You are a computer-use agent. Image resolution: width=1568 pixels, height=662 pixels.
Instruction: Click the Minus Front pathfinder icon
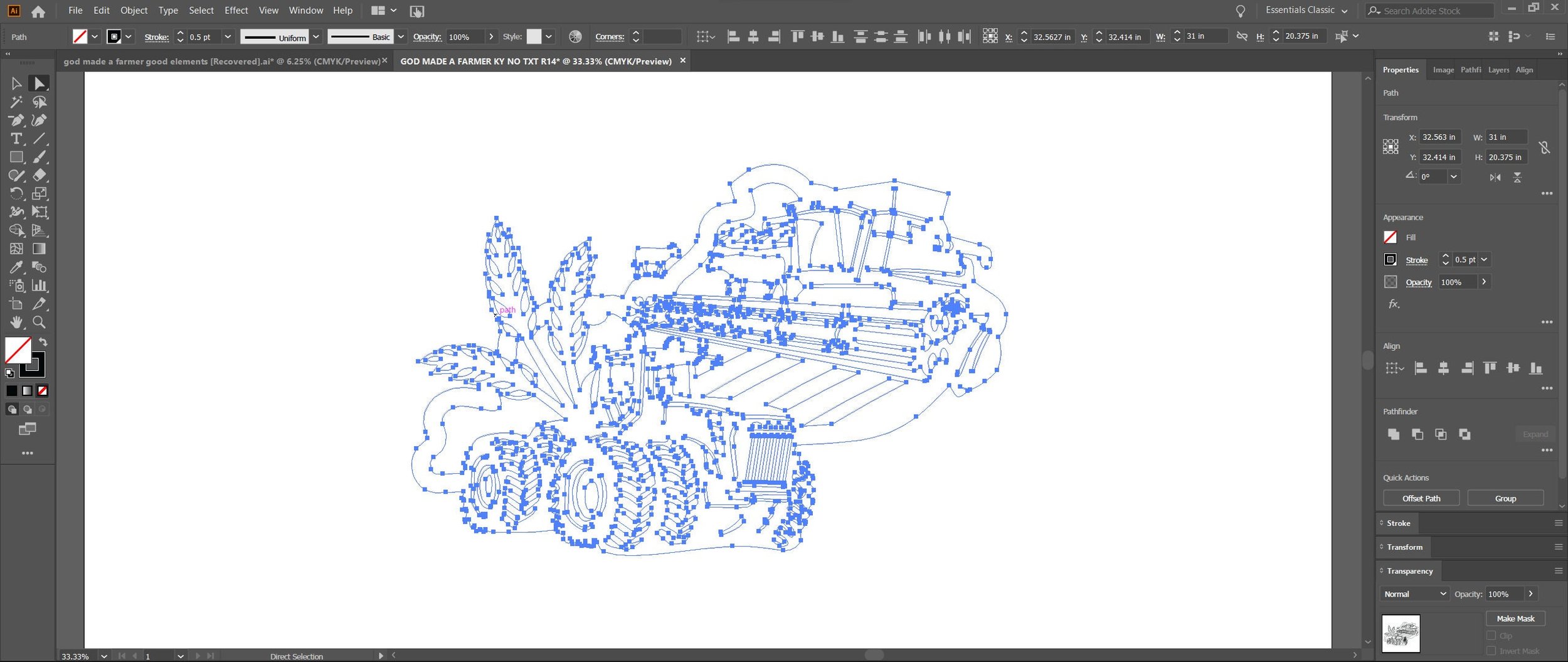[x=1417, y=434]
